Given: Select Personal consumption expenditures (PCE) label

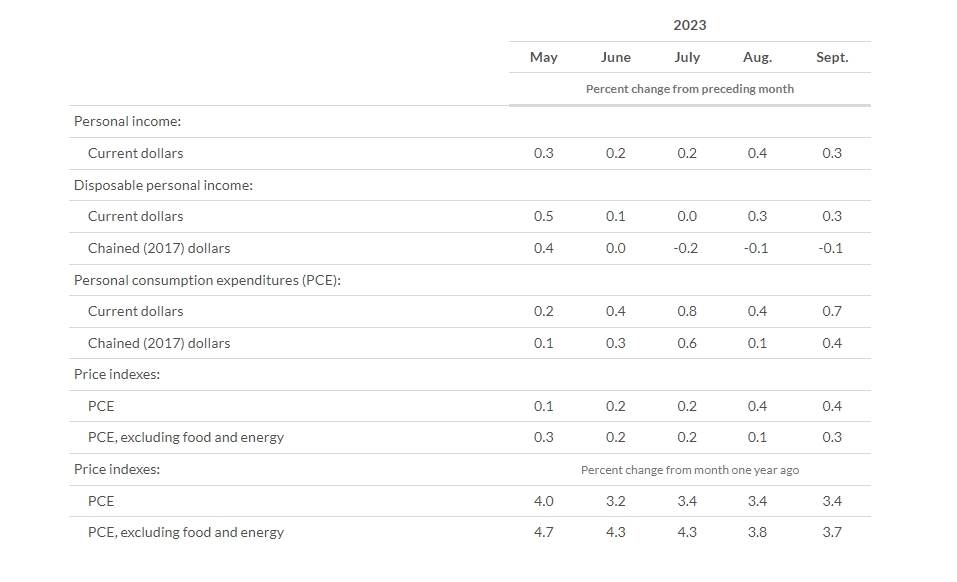Looking at the screenshot, I should (x=207, y=280).
